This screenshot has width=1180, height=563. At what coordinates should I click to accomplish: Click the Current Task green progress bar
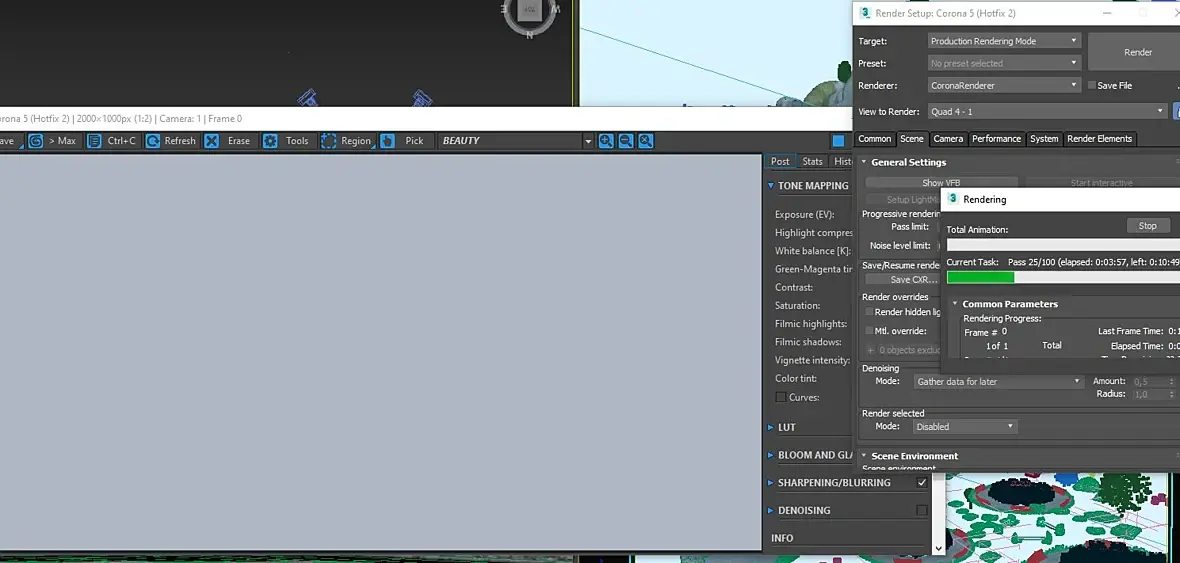click(x=980, y=277)
